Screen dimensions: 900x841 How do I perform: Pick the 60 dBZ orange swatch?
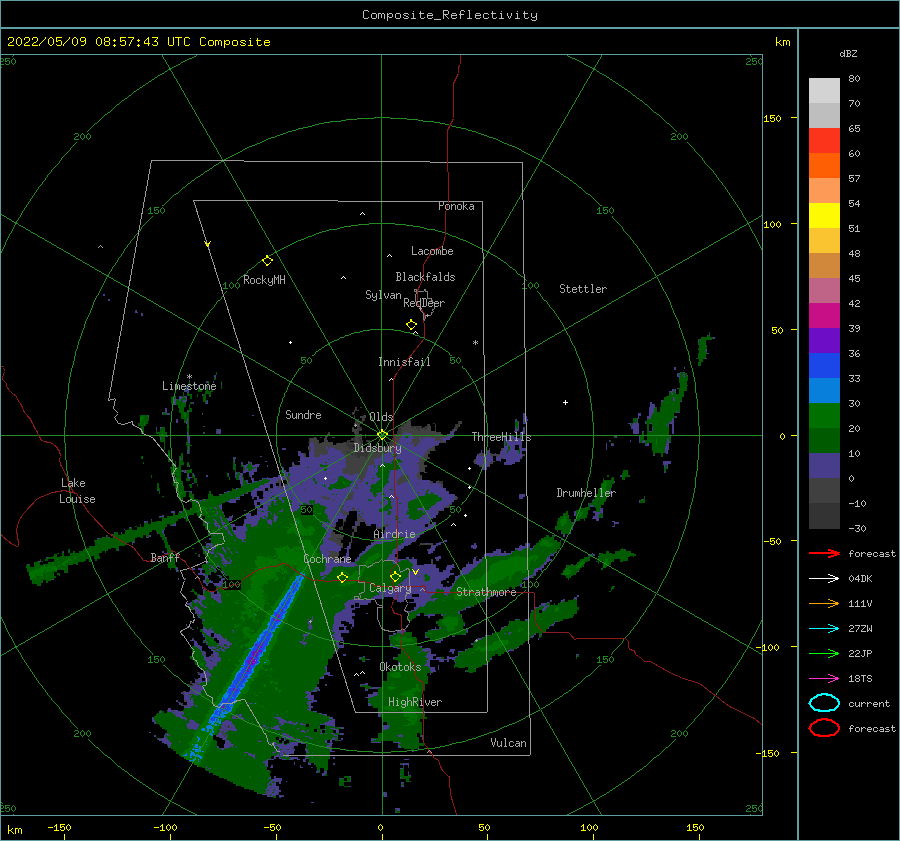824,165
